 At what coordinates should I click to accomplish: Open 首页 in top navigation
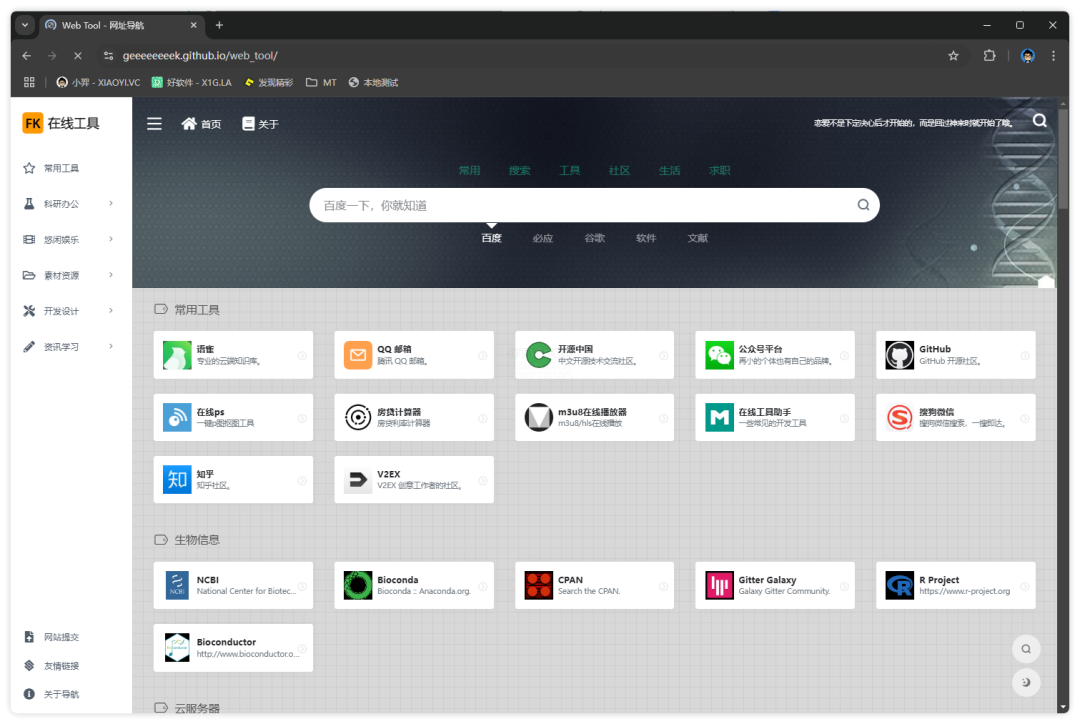201,124
